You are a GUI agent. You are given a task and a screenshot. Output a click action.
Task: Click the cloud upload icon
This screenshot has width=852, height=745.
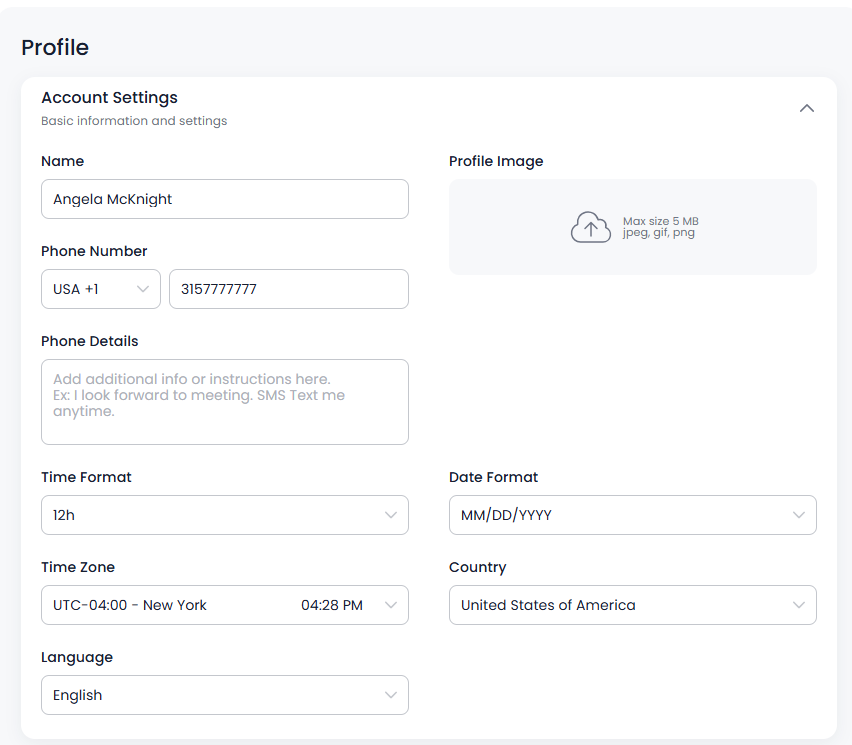[591, 227]
